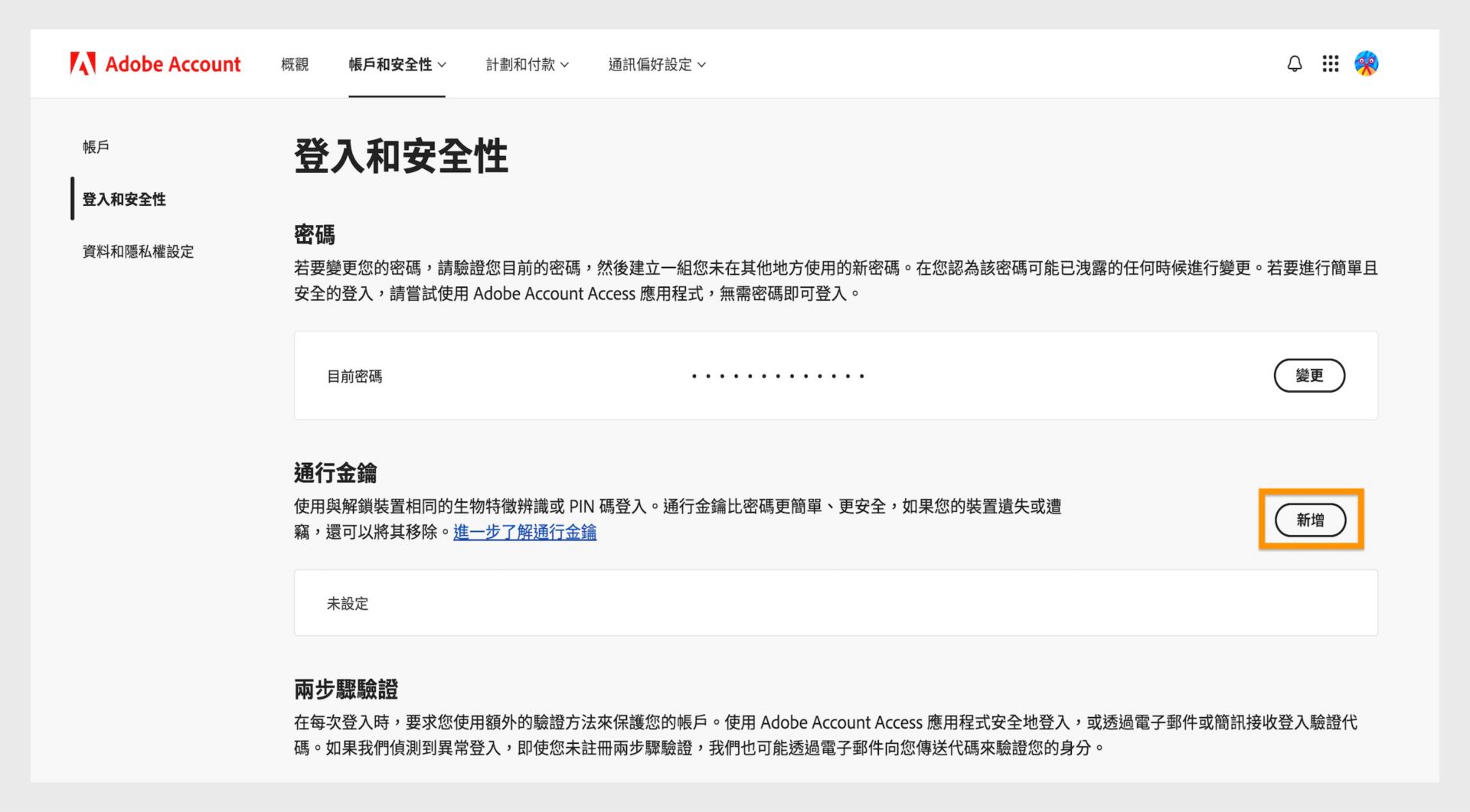Screen dimensions: 1470x812
Task: Click the 變更 password button
Action: pyautogui.click(x=1309, y=376)
